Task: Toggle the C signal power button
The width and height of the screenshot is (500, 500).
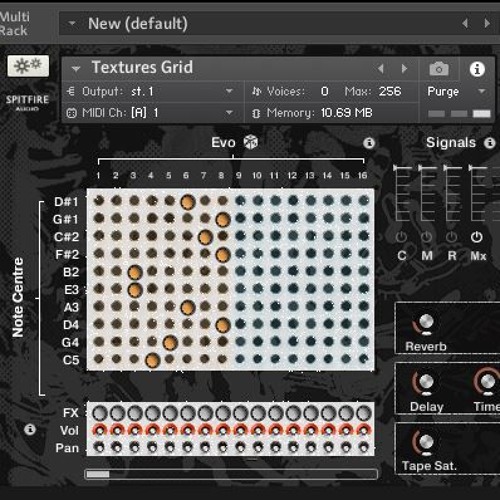Action: coord(401,237)
